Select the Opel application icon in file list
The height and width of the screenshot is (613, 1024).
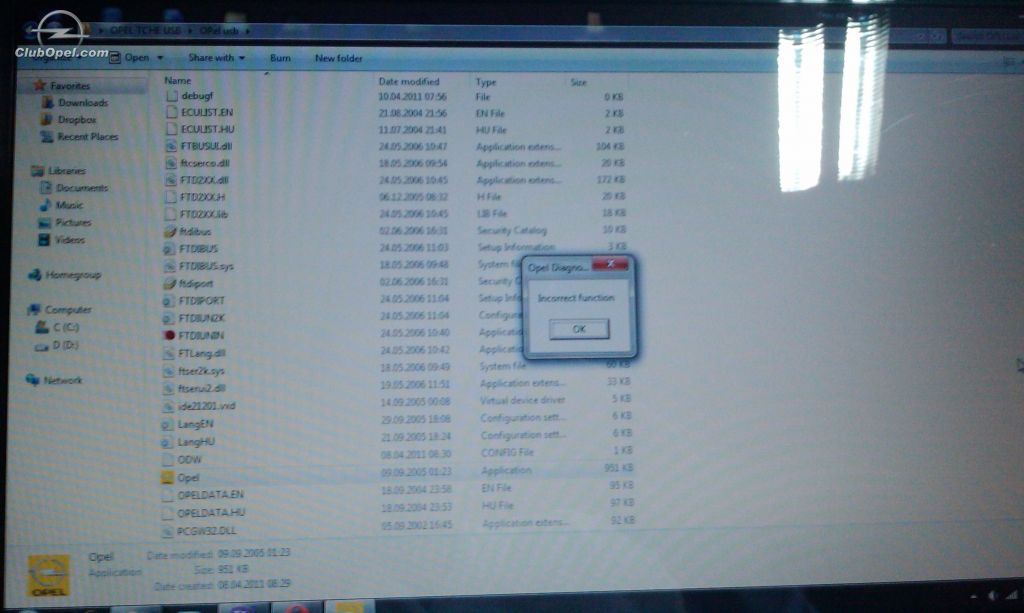coord(167,478)
